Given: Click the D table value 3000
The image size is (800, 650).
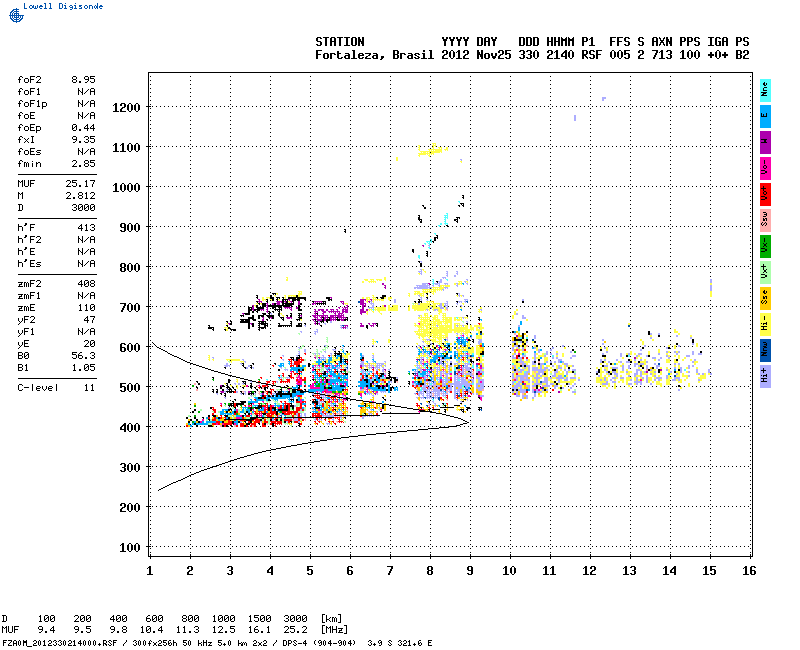Looking at the screenshot, I should (x=295, y=618).
